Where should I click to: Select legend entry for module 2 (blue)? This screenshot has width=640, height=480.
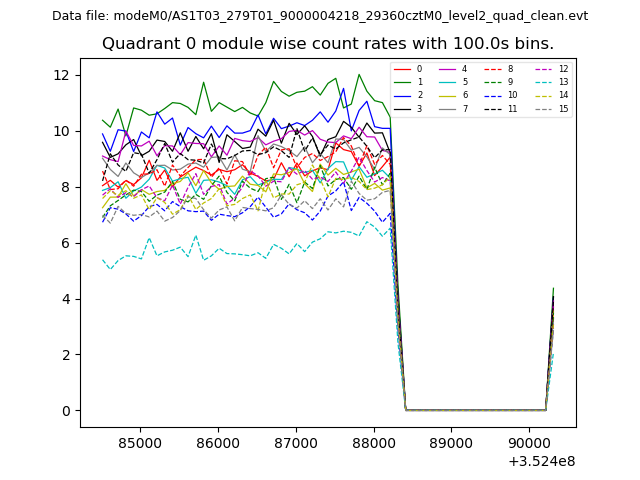pyautogui.click(x=402, y=95)
